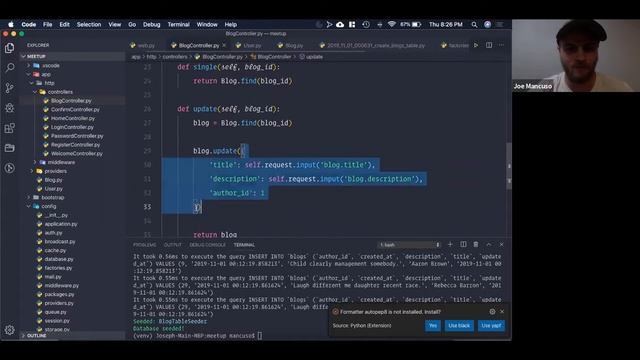The width and height of the screenshot is (640, 360).
Task: Switch to the BlogController.py editor tab
Action: point(199,45)
